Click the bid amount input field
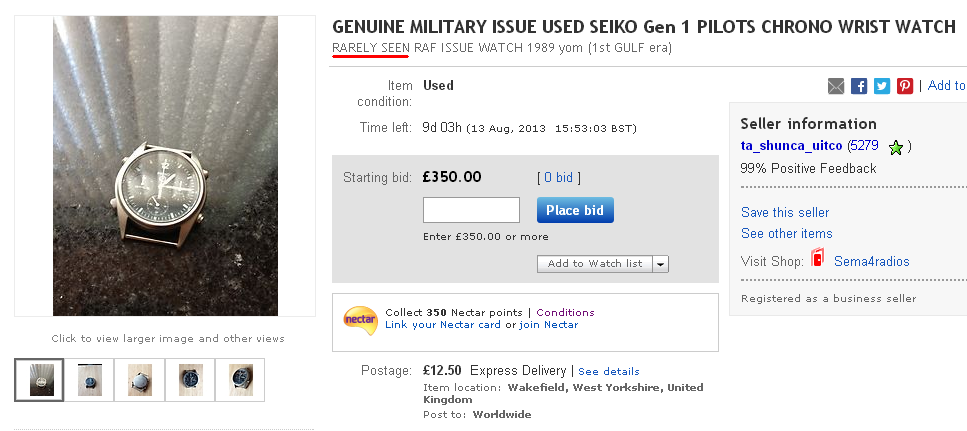The width and height of the screenshot is (967, 431). pos(471,210)
